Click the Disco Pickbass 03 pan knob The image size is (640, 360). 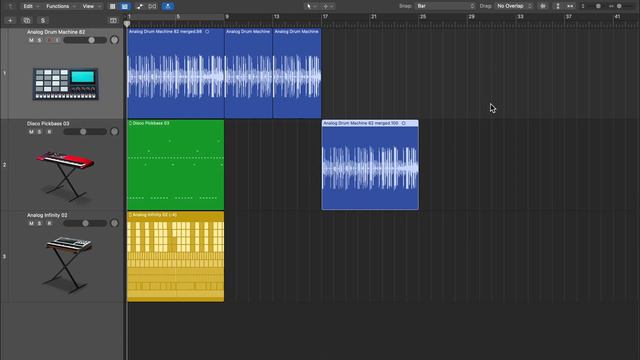click(114, 131)
